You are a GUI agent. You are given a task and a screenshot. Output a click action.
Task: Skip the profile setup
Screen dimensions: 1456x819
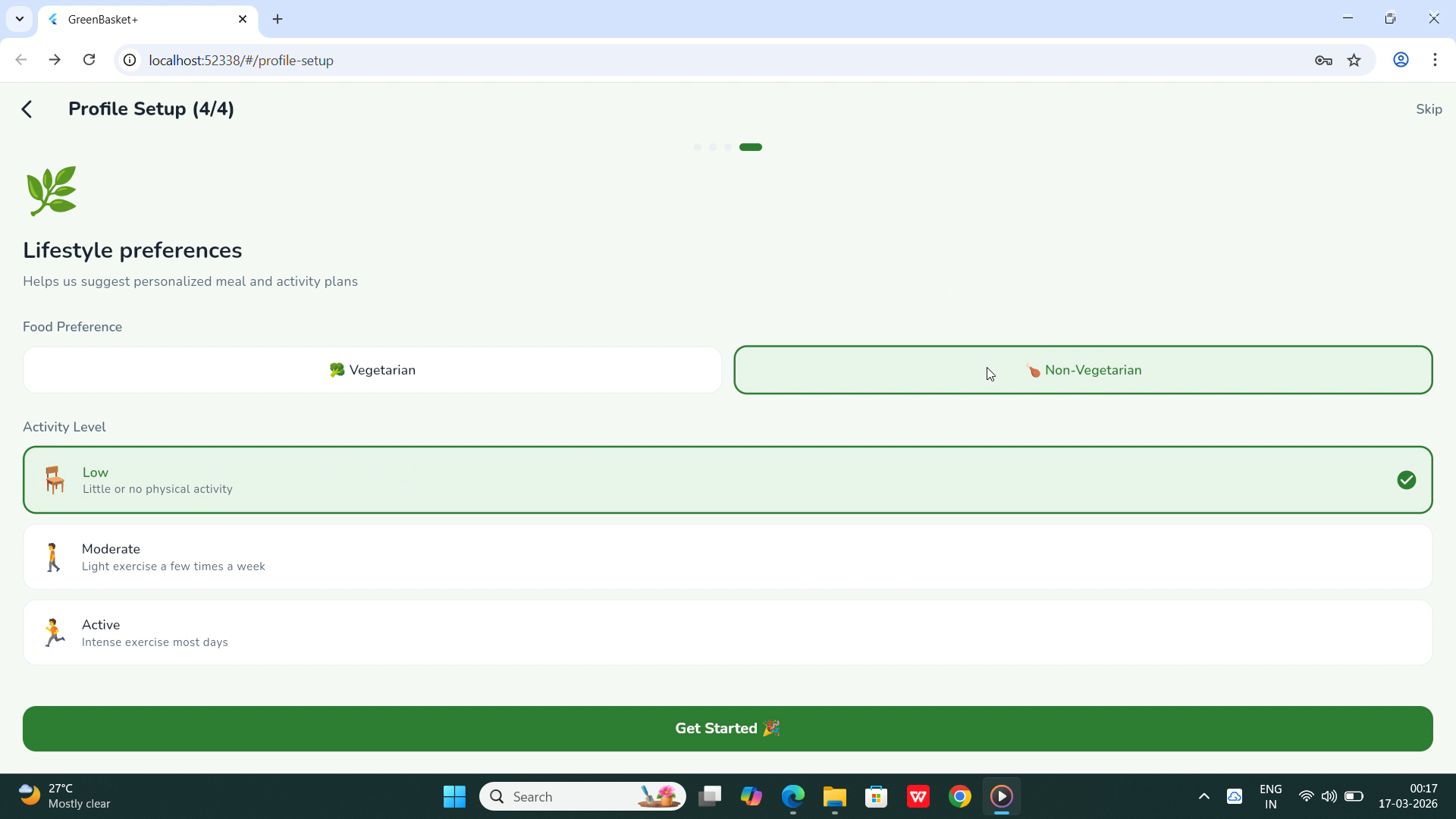point(1429,109)
